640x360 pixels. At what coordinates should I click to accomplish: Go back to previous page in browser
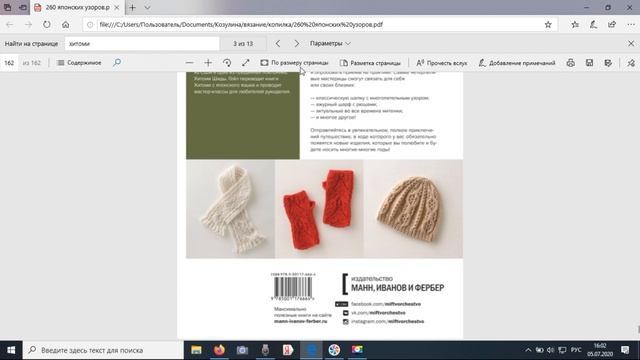pyautogui.click(x=9, y=24)
